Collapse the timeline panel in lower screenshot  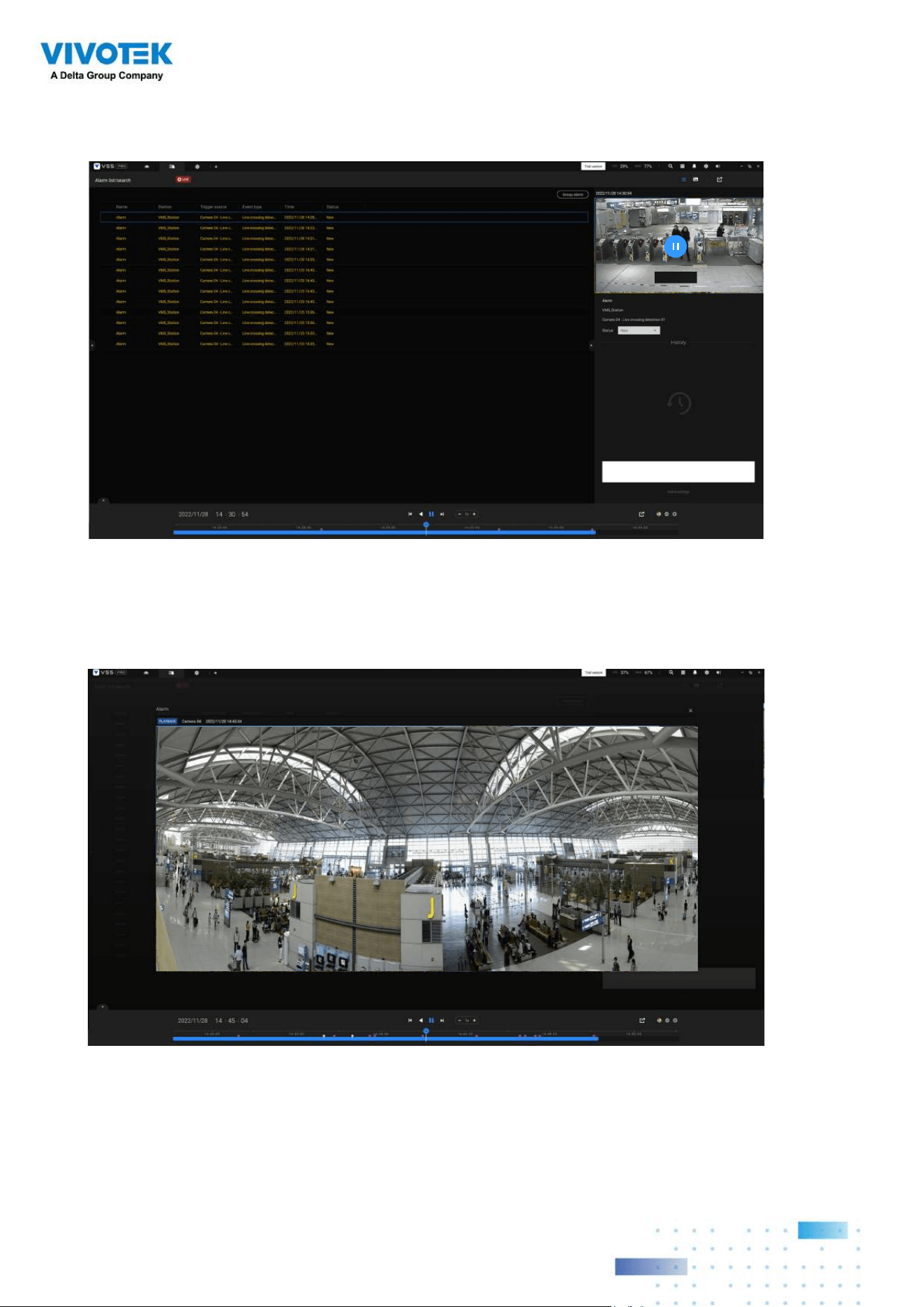103,1007
